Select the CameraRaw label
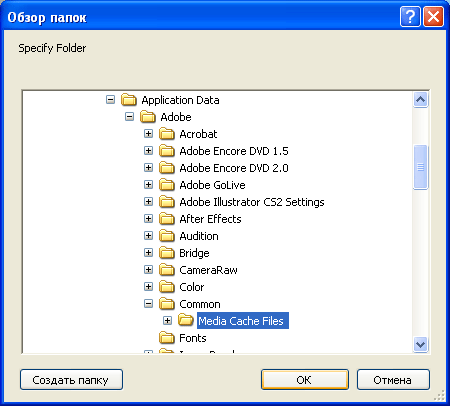Image resolution: width=450 pixels, height=406 pixels. (x=208, y=270)
